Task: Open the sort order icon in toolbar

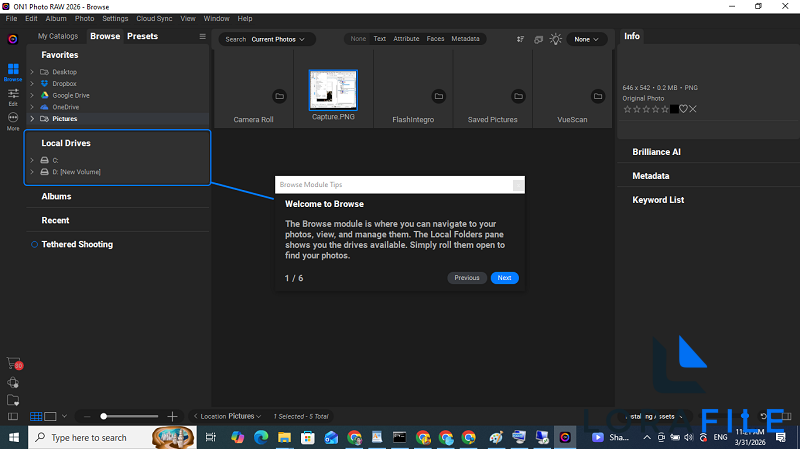Action: coord(520,39)
